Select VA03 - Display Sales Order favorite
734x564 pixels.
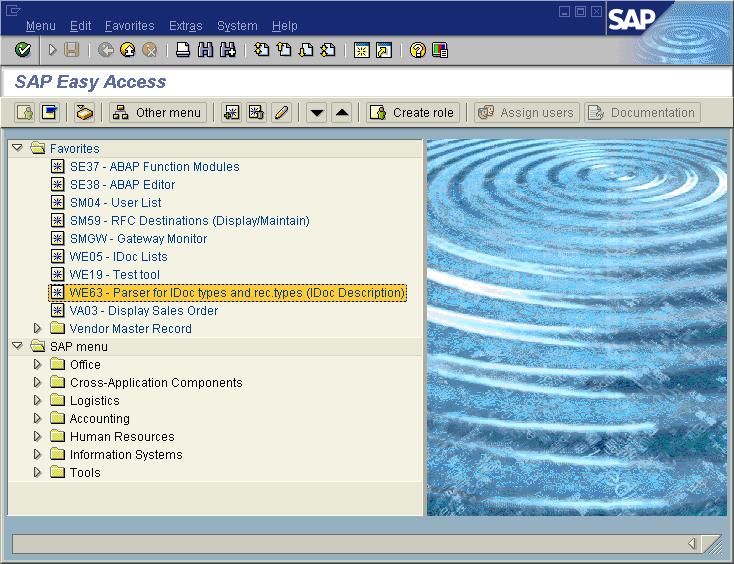[x=144, y=310]
